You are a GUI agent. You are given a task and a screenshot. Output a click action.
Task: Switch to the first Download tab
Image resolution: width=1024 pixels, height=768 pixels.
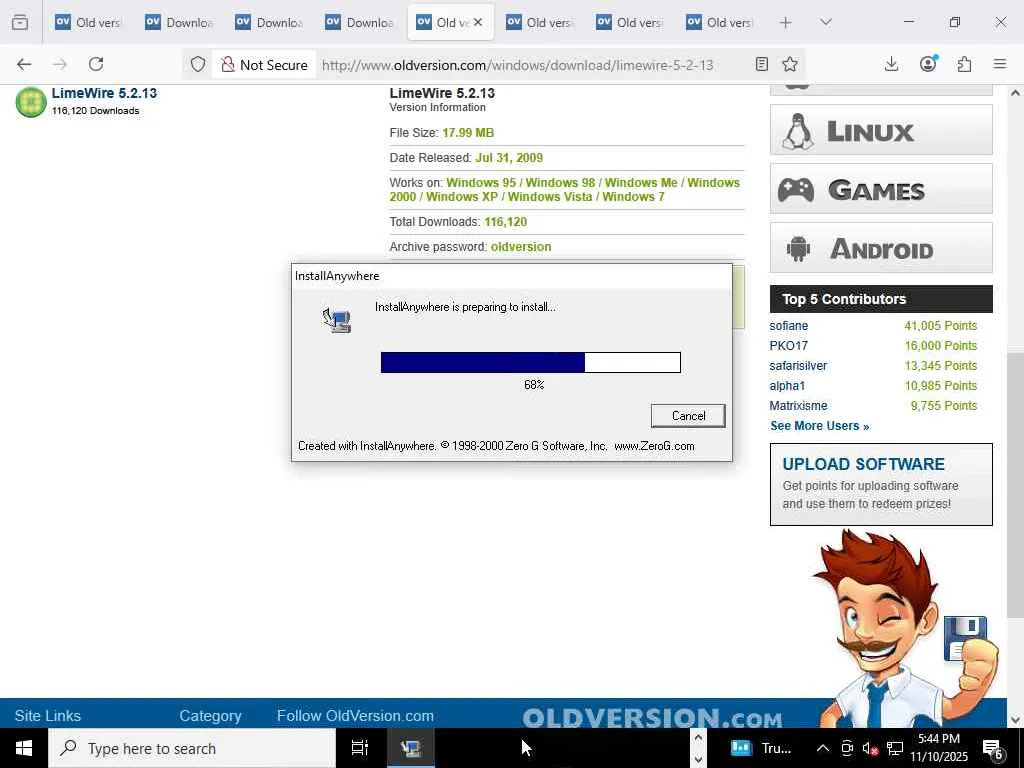(178, 22)
